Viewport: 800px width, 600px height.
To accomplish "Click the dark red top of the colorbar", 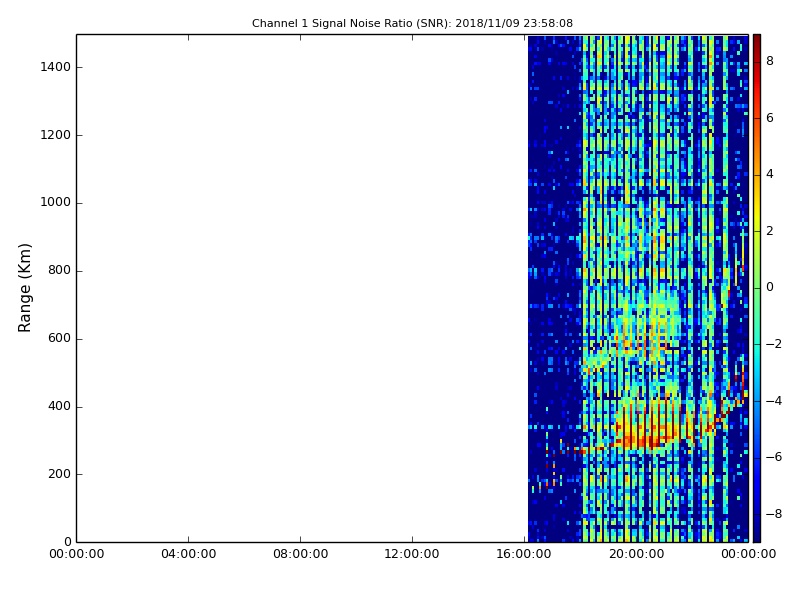I will tap(757, 43).
